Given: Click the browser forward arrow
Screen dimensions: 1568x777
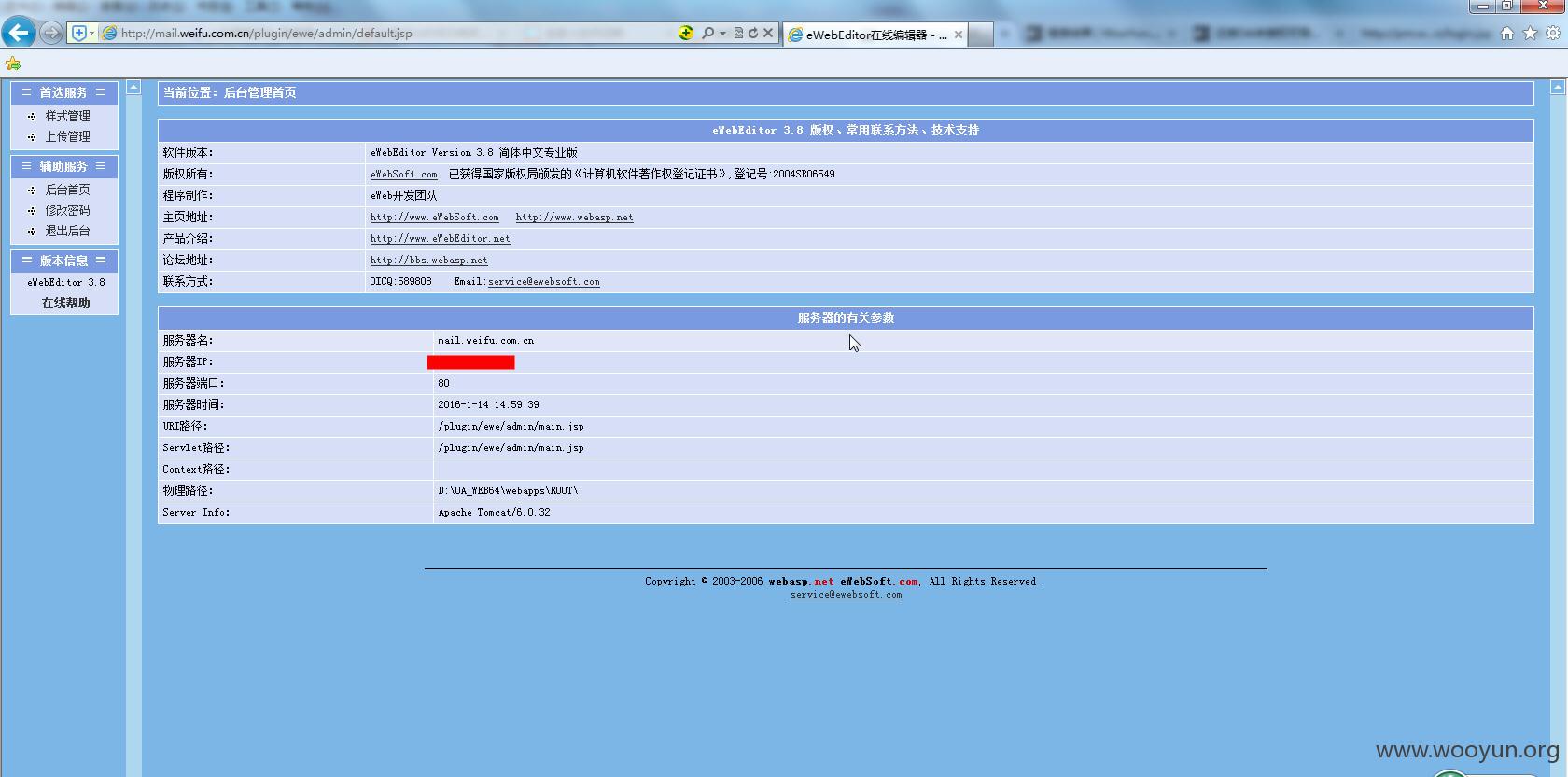Looking at the screenshot, I should click(x=51, y=33).
